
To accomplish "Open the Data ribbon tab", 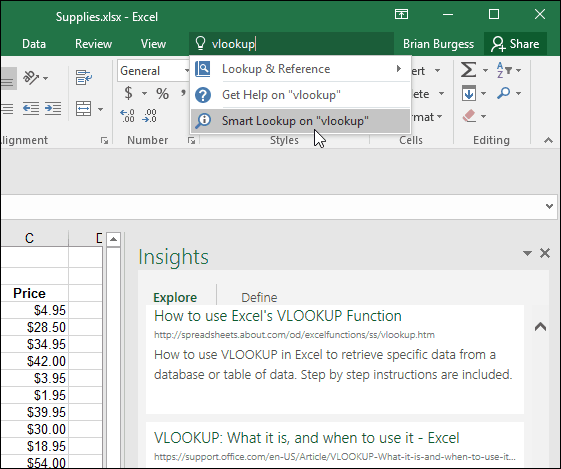I will (34, 44).
